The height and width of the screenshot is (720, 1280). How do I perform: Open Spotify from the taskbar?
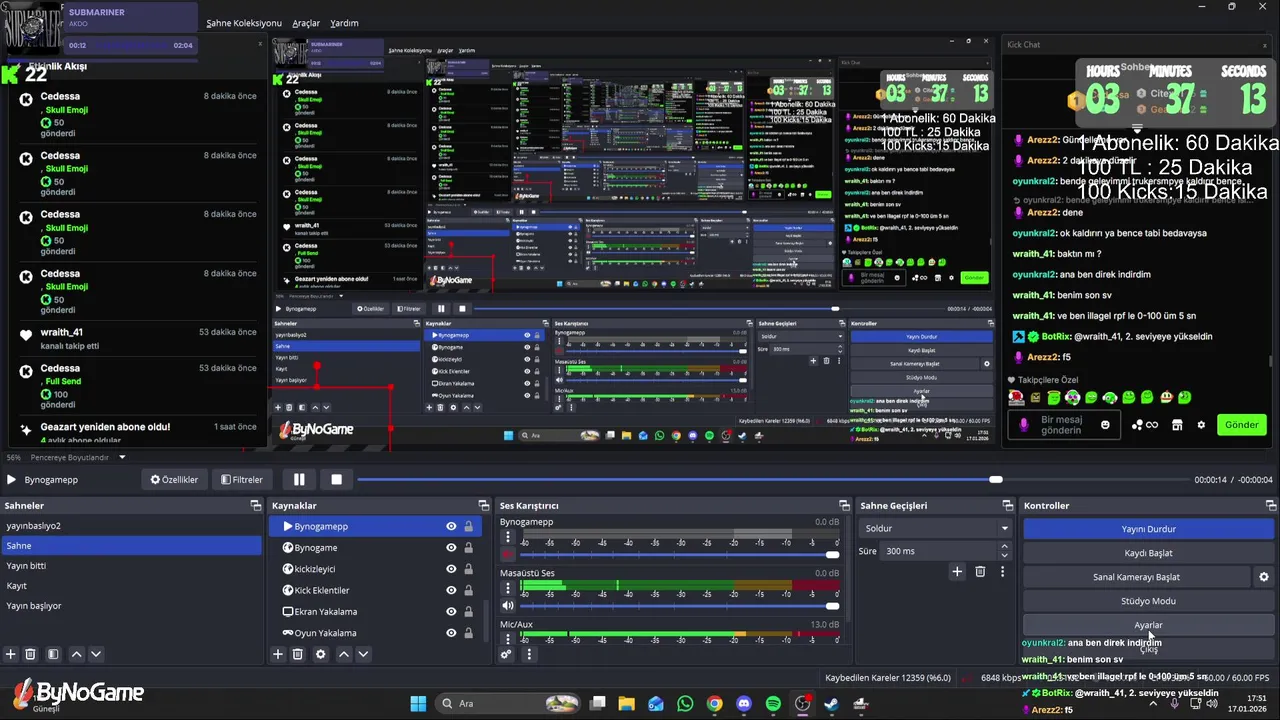coord(773,704)
